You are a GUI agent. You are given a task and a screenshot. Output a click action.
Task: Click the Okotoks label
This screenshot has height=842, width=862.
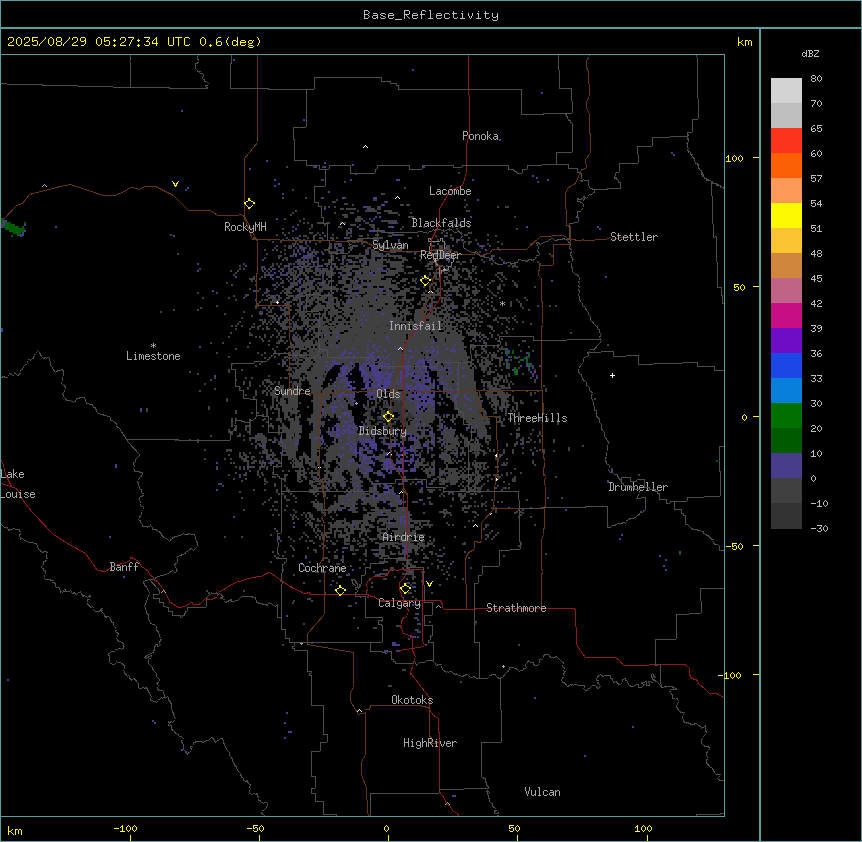click(x=412, y=700)
